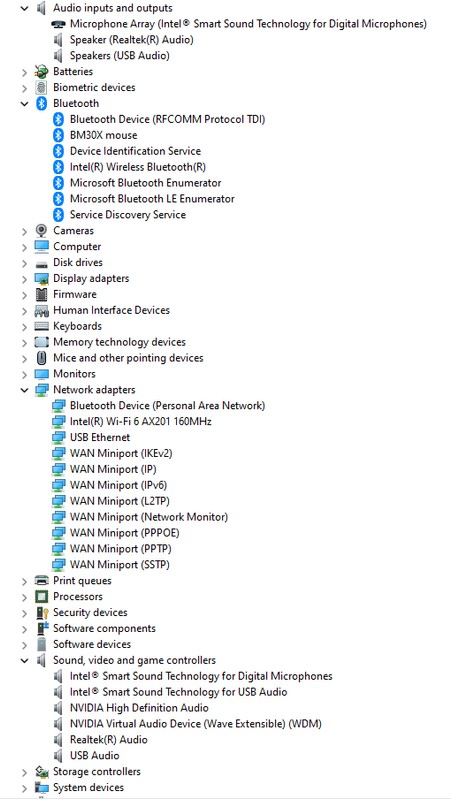Viewport: 451px width, 799px height.
Task: Select Bluetooth Device (RFCOMM Protocol TDI)
Action: 168,119
